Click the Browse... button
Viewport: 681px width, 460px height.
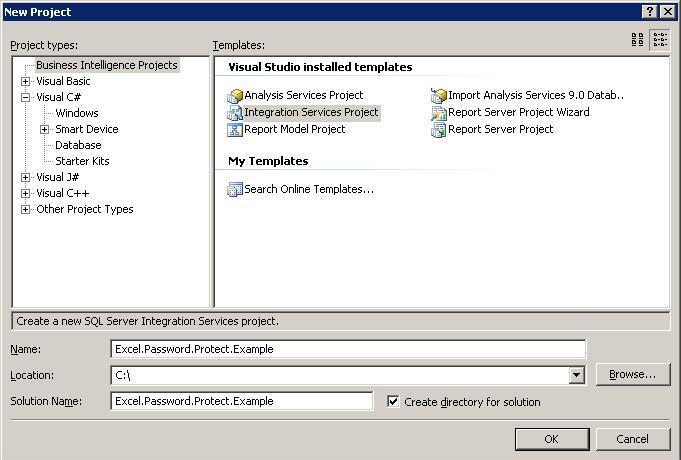click(x=632, y=374)
